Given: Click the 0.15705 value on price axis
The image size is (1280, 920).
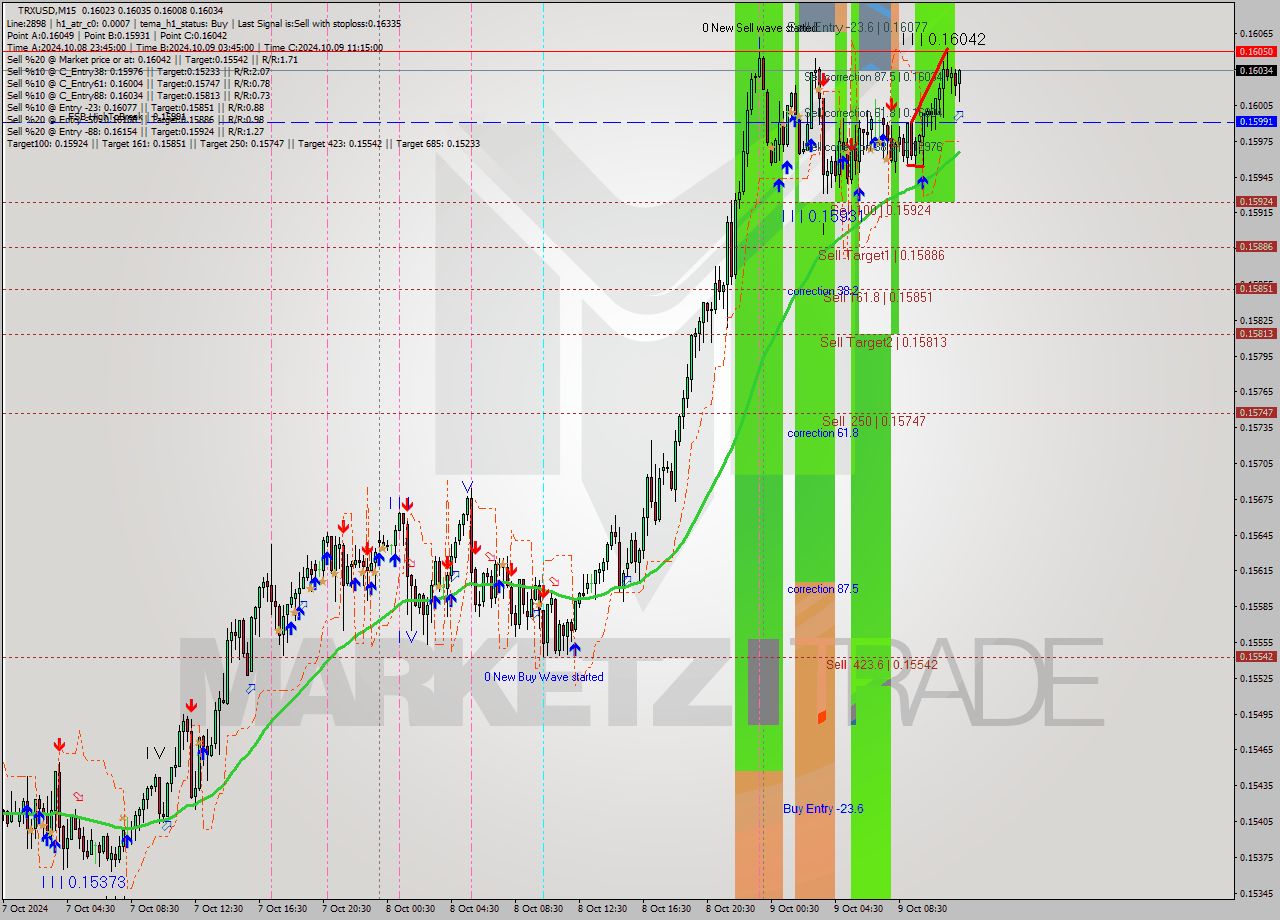Looking at the screenshot, I should (1256, 463).
